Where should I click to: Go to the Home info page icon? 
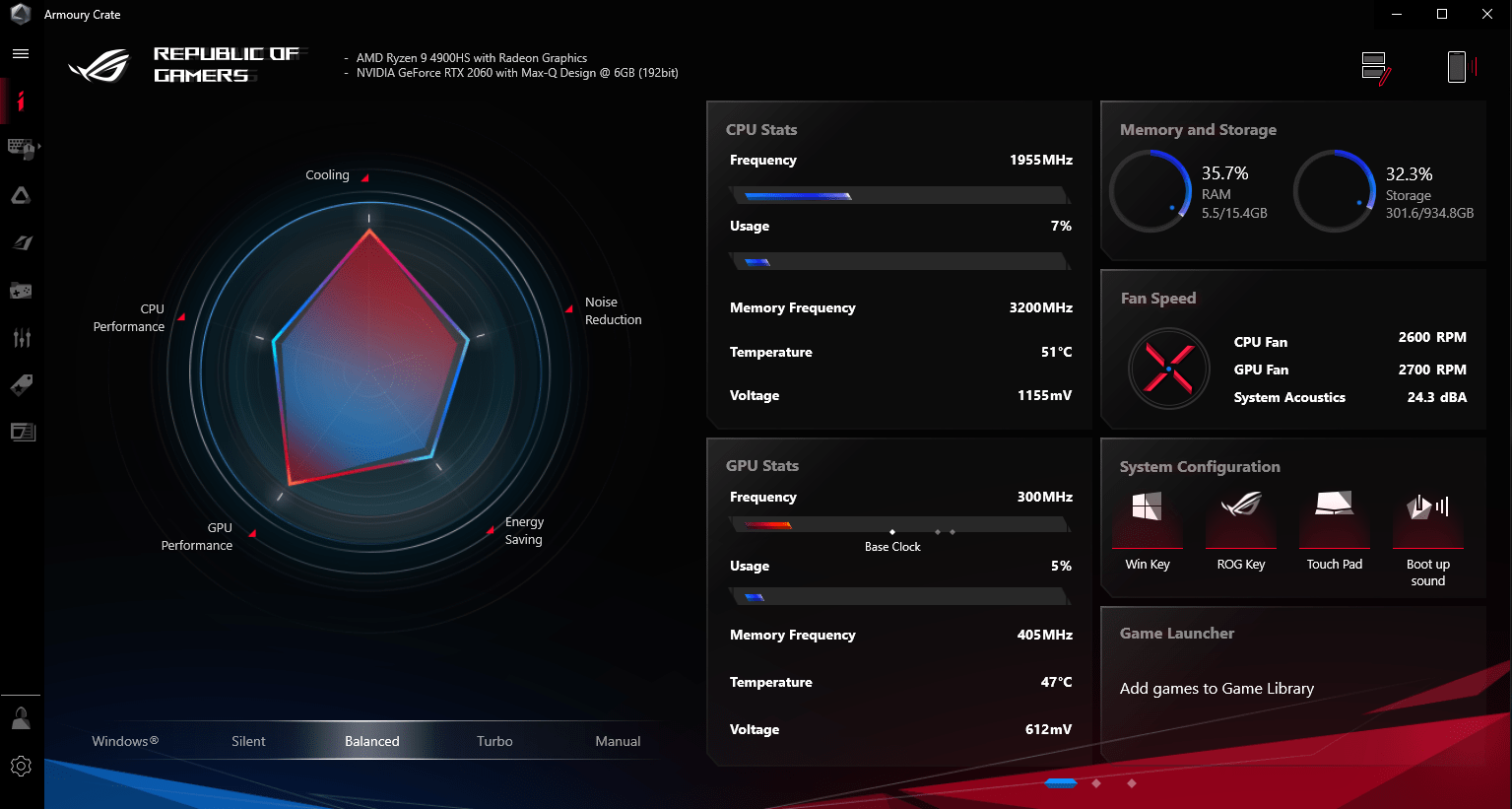(21, 101)
